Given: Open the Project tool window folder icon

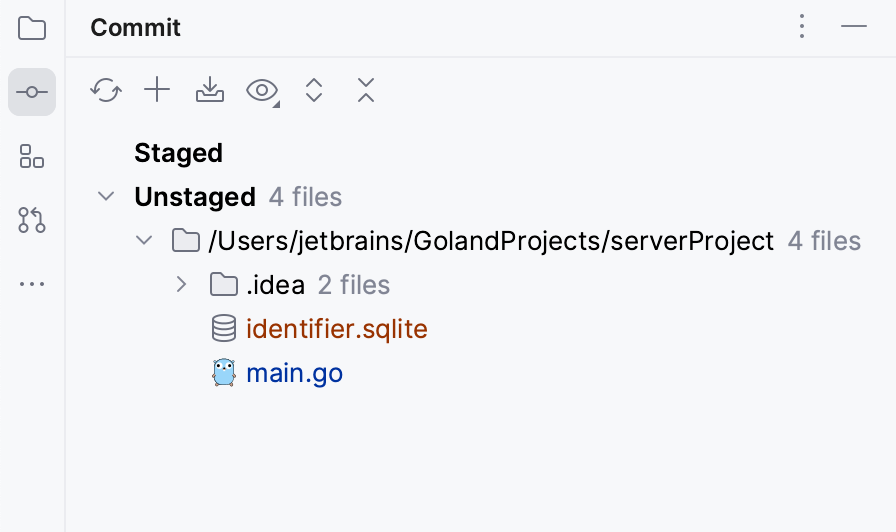Looking at the screenshot, I should click(x=32, y=28).
